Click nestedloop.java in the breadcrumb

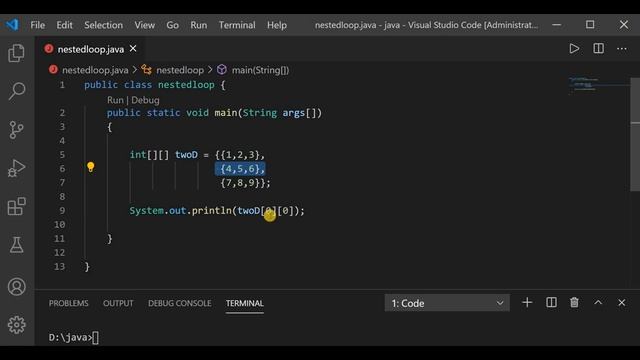coord(95,70)
